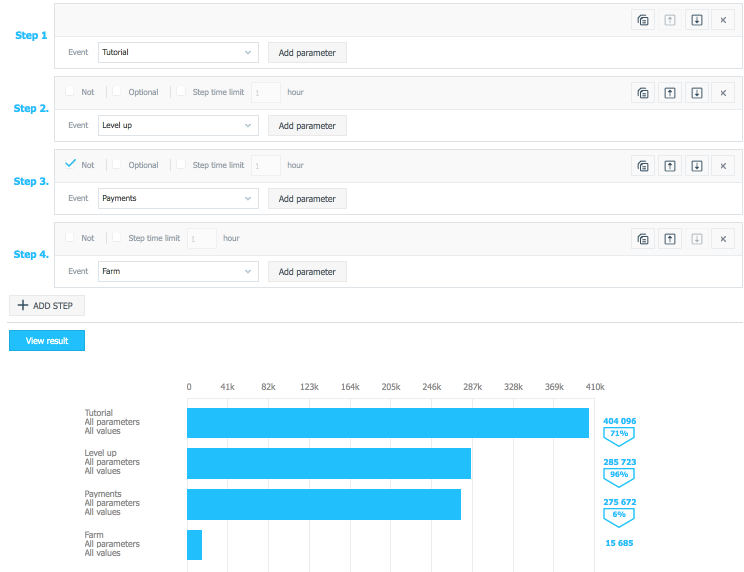Open the Farm event dropdown
The image size is (744, 572).
178,271
